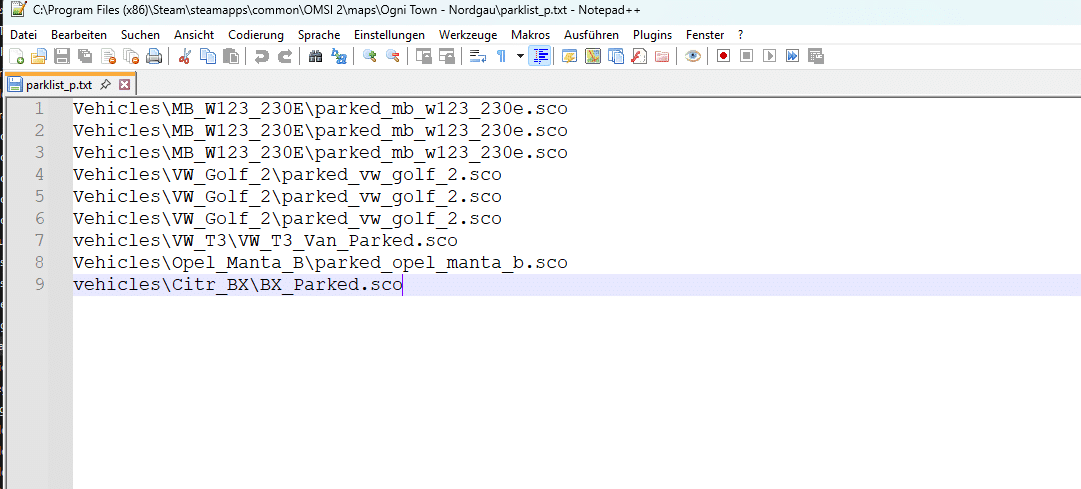Select the parklist_p.txt tab
The image size is (1081, 489).
pyautogui.click(x=58, y=85)
